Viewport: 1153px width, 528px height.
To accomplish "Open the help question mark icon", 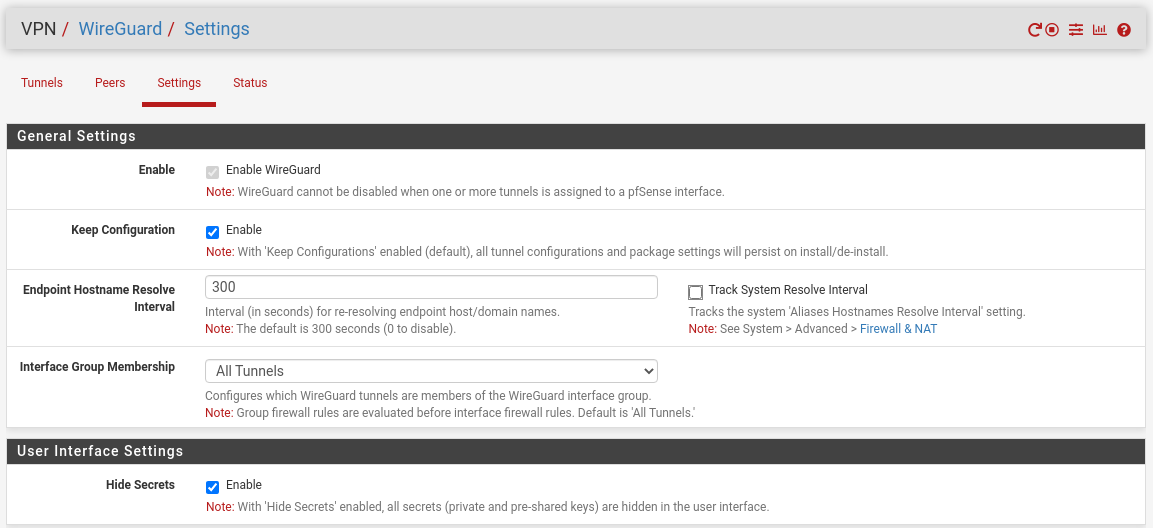I will pyautogui.click(x=1124, y=30).
